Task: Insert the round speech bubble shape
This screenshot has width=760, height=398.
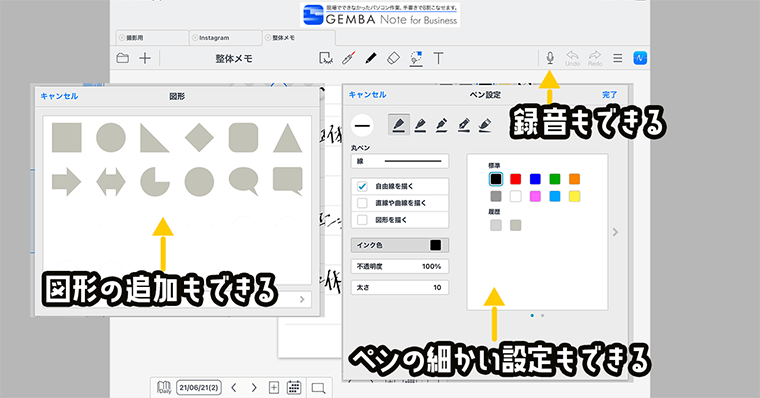Action: [x=243, y=181]
